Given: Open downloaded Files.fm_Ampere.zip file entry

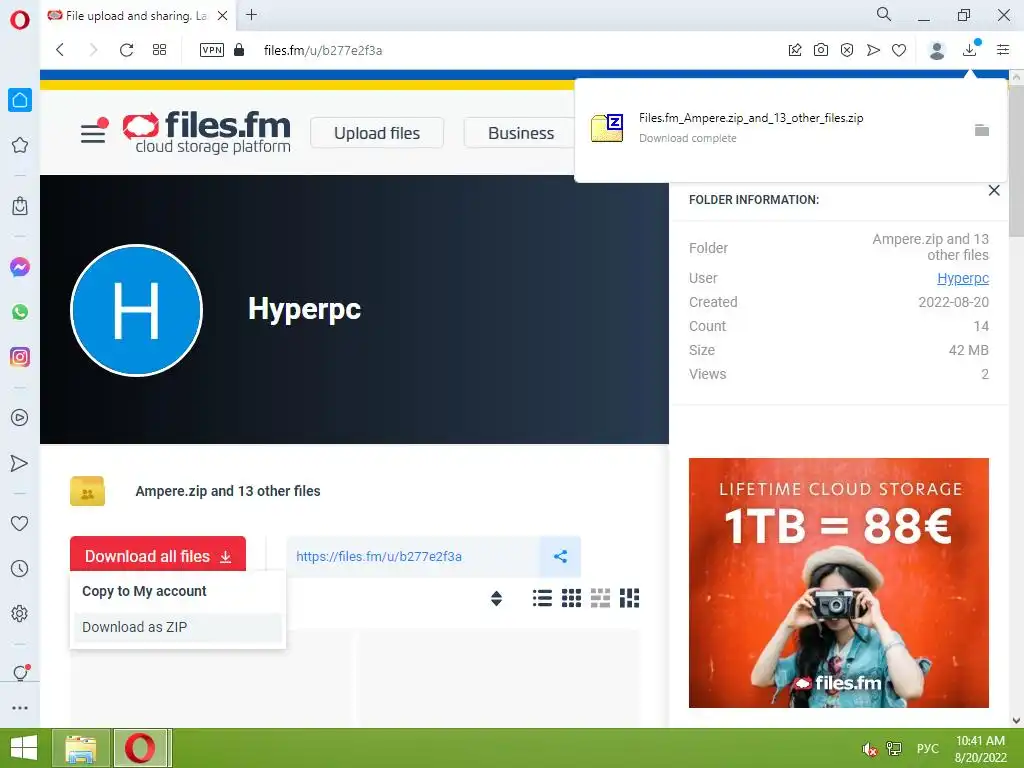Looking at the screenshot, I should point(751,127).
